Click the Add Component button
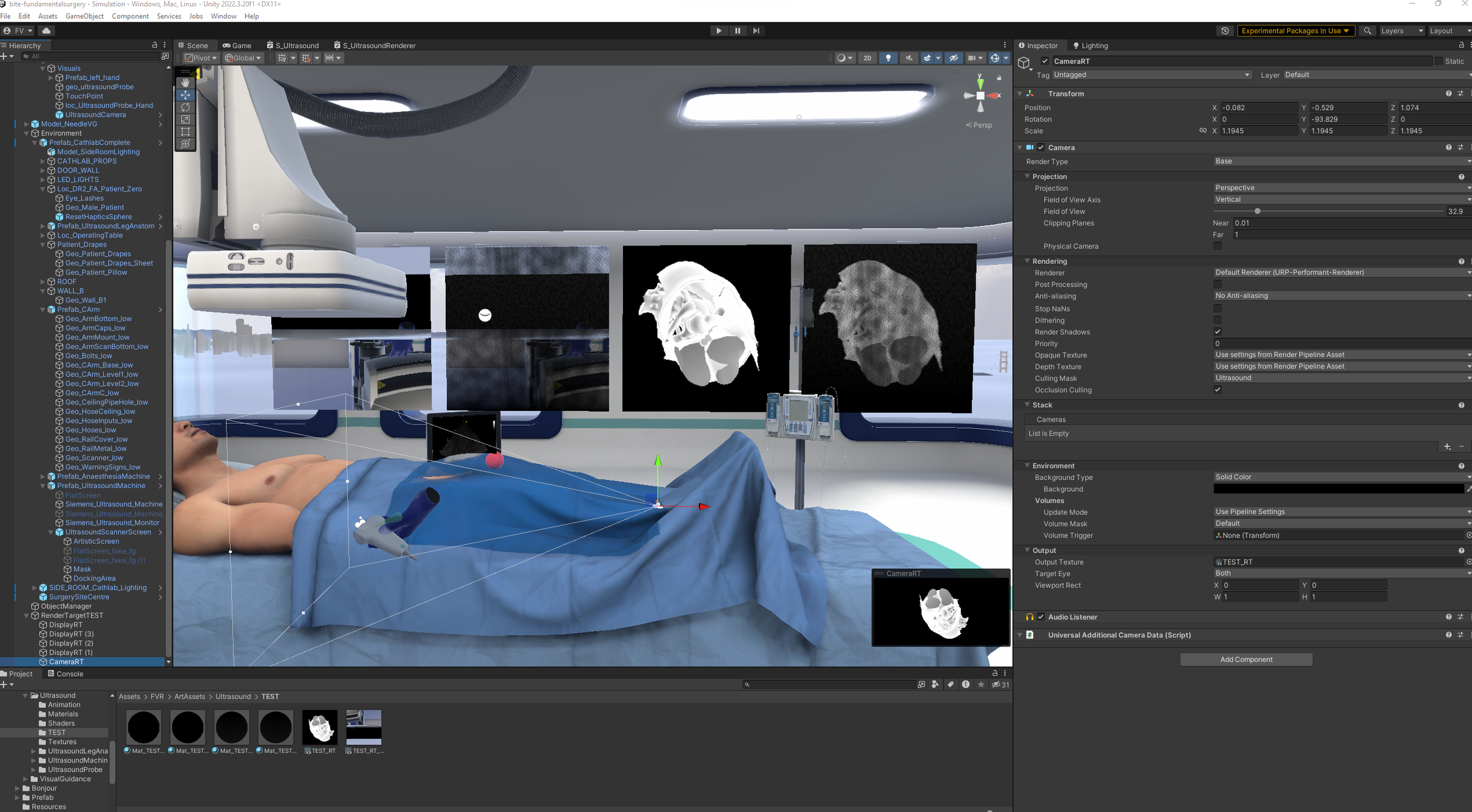This screenshot has height=812, width=1472. tap(1245, 659)
